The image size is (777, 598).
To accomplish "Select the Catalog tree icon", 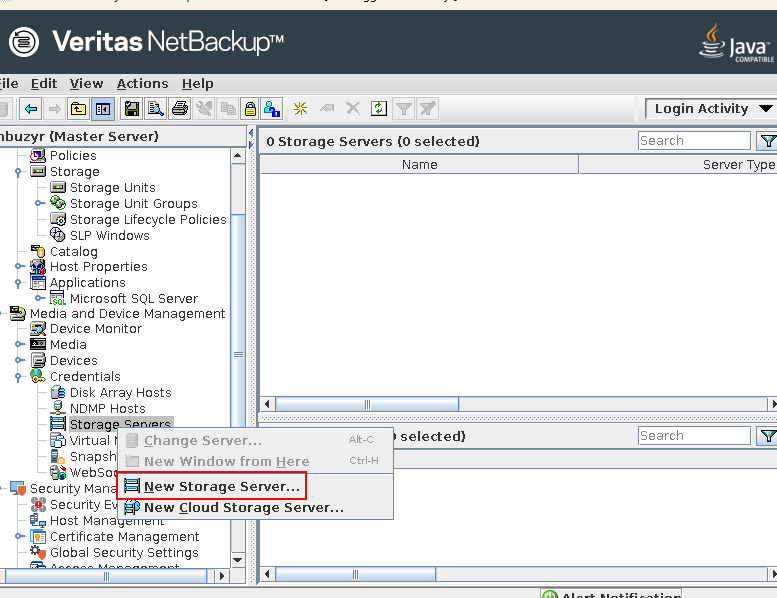I will (x=38, y=251).
